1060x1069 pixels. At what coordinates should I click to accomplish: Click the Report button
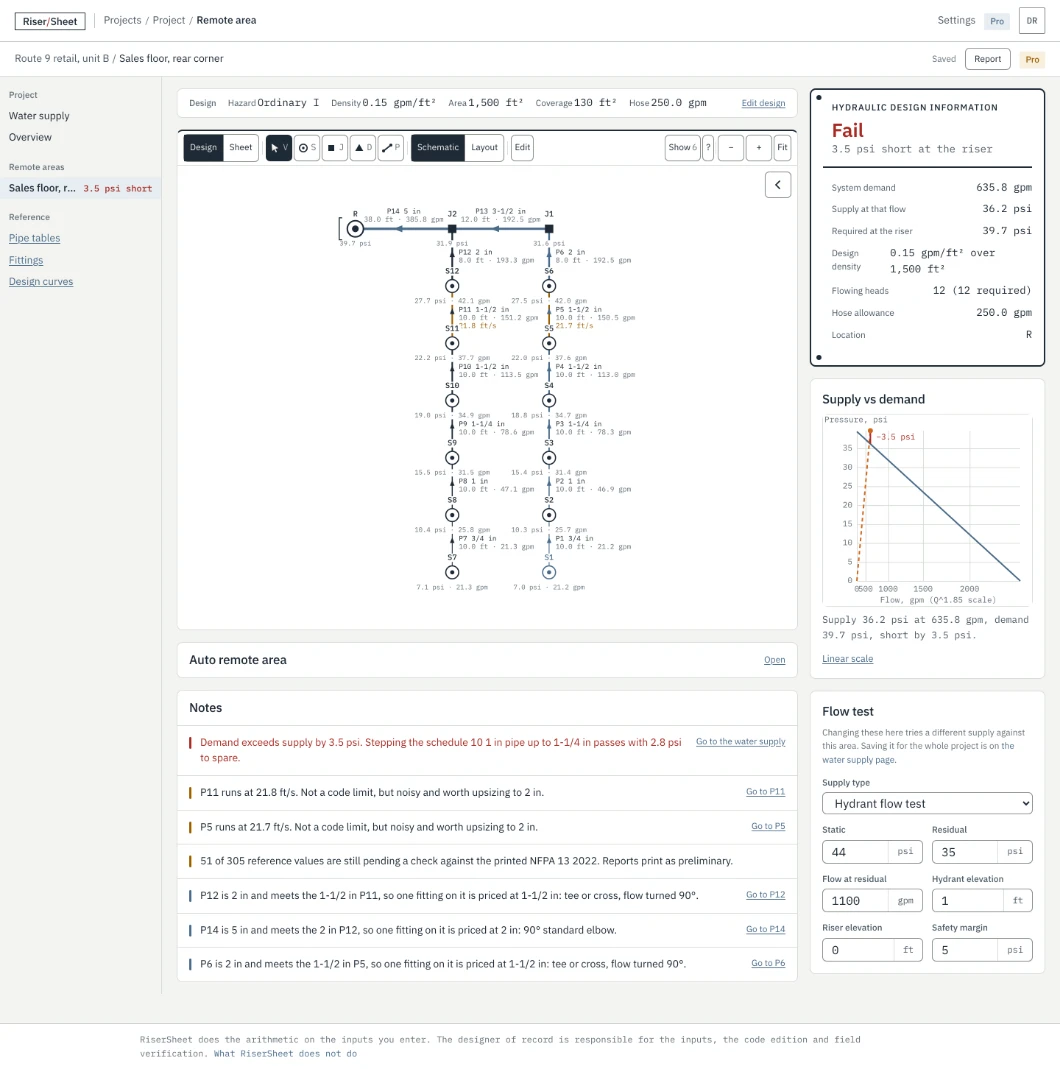click(987, 59)
